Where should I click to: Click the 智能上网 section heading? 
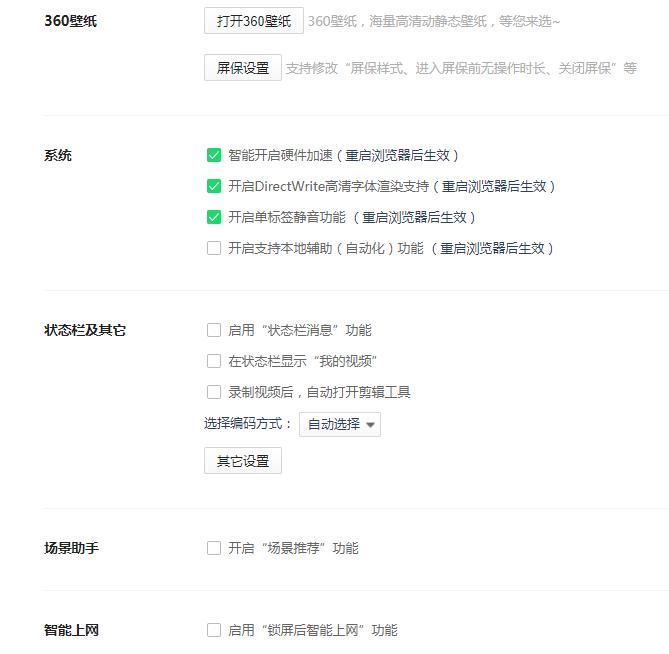pos(71,630)
